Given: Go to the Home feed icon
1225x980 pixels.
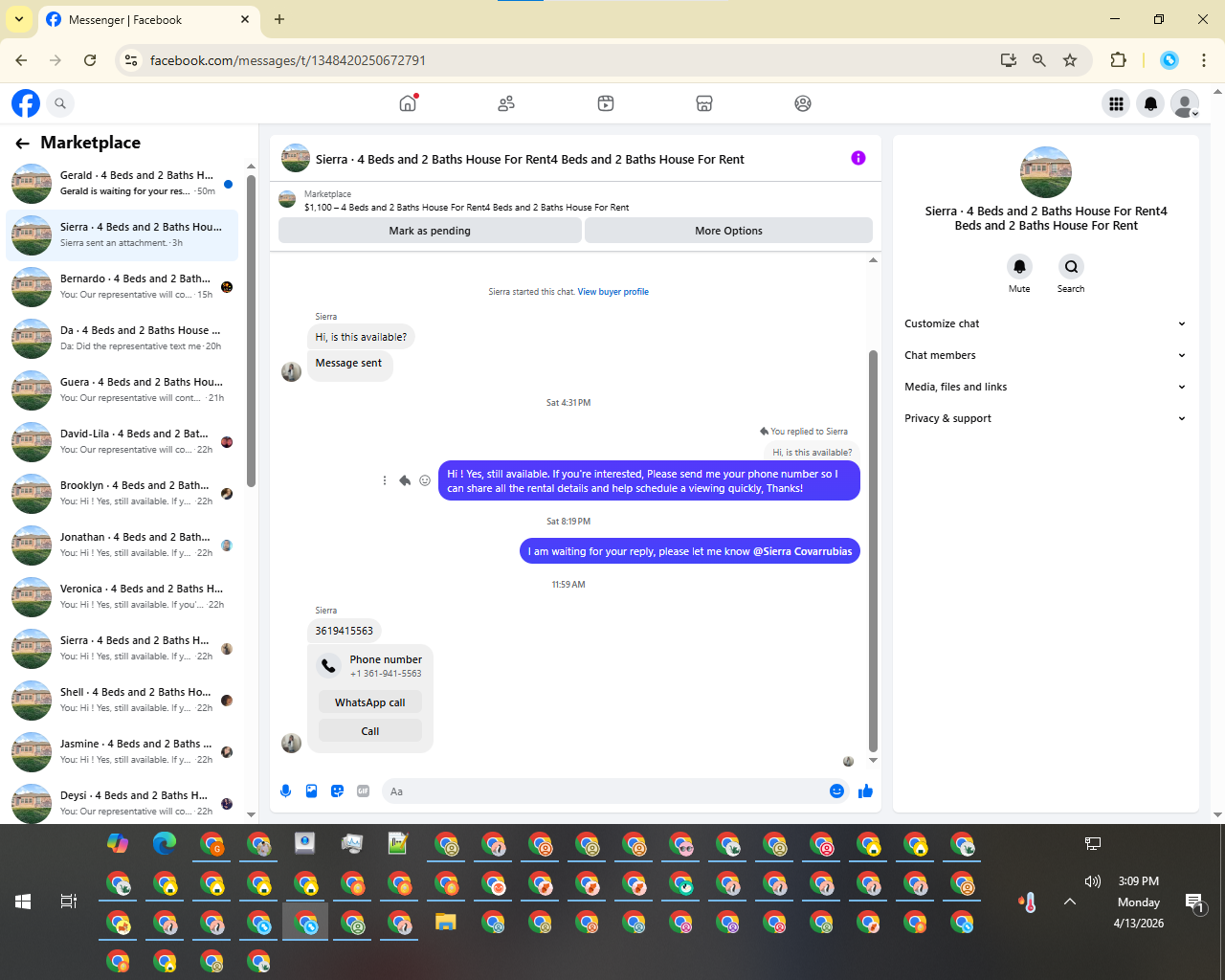Looking at the screenshot, I should coord(408,103).
